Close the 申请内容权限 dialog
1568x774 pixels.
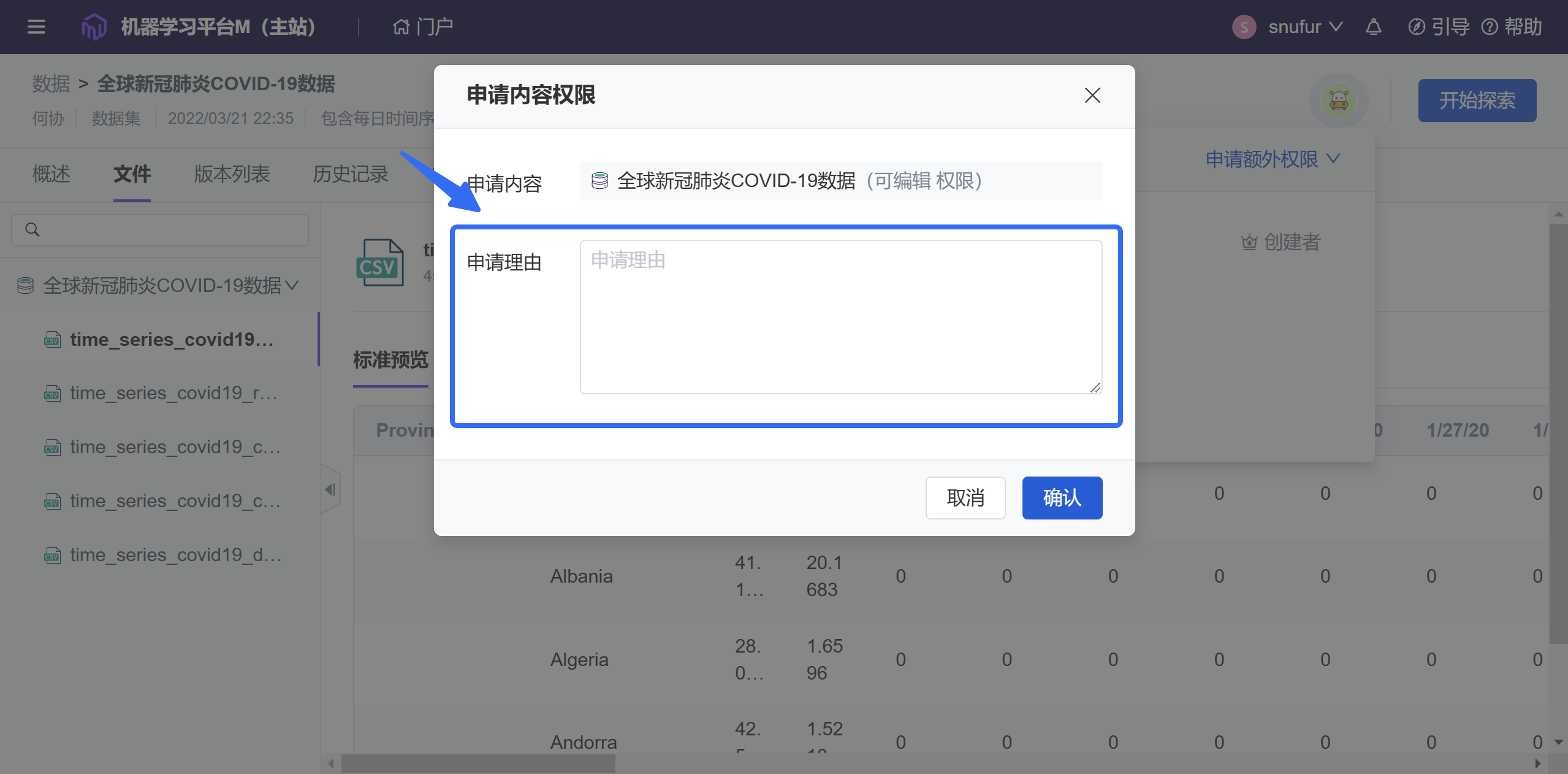pos(1092,95)
